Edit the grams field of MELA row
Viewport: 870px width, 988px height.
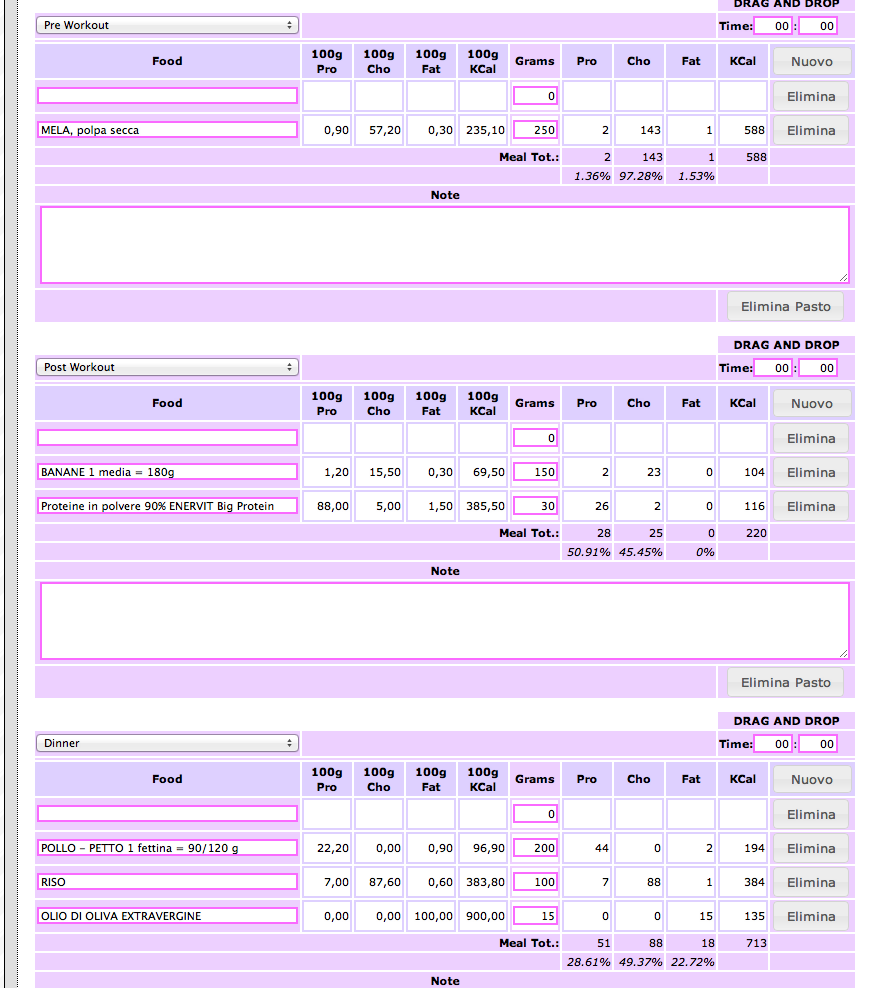click(x=535, y=130)
